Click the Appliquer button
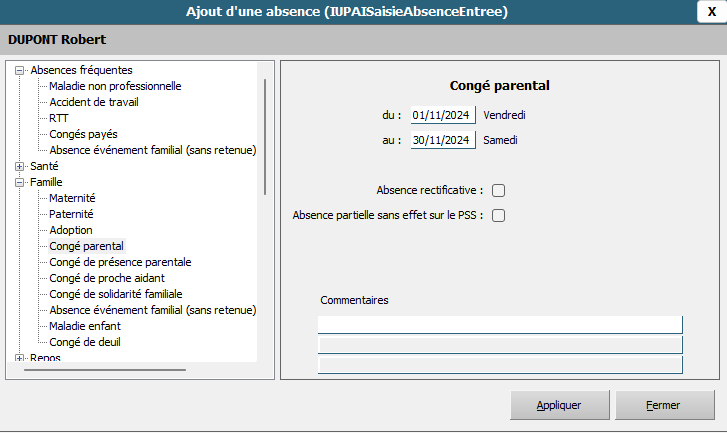The image size is (727, 433). [559, 406]
